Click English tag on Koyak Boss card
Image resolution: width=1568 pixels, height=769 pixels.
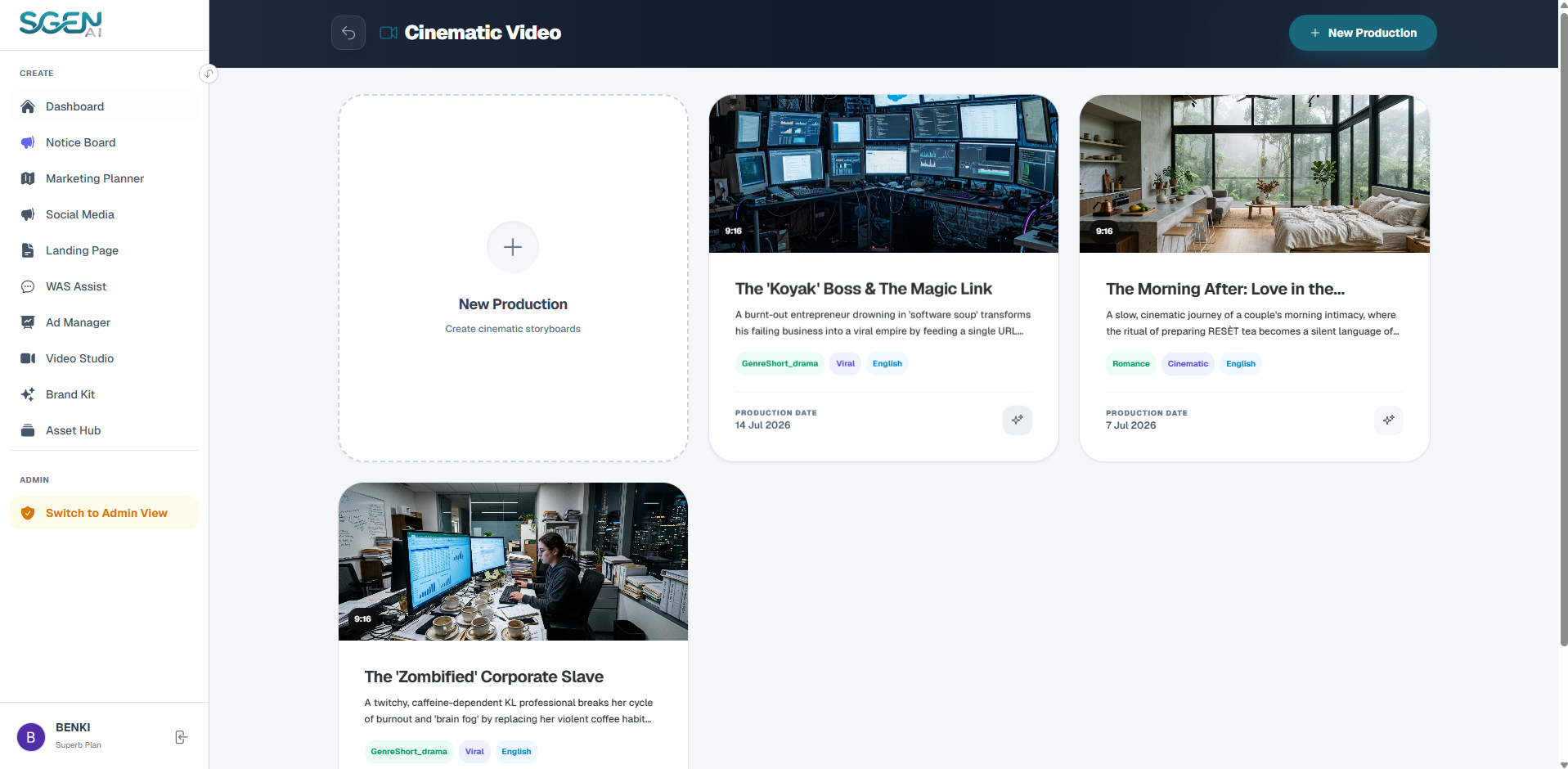coord(887,364)
